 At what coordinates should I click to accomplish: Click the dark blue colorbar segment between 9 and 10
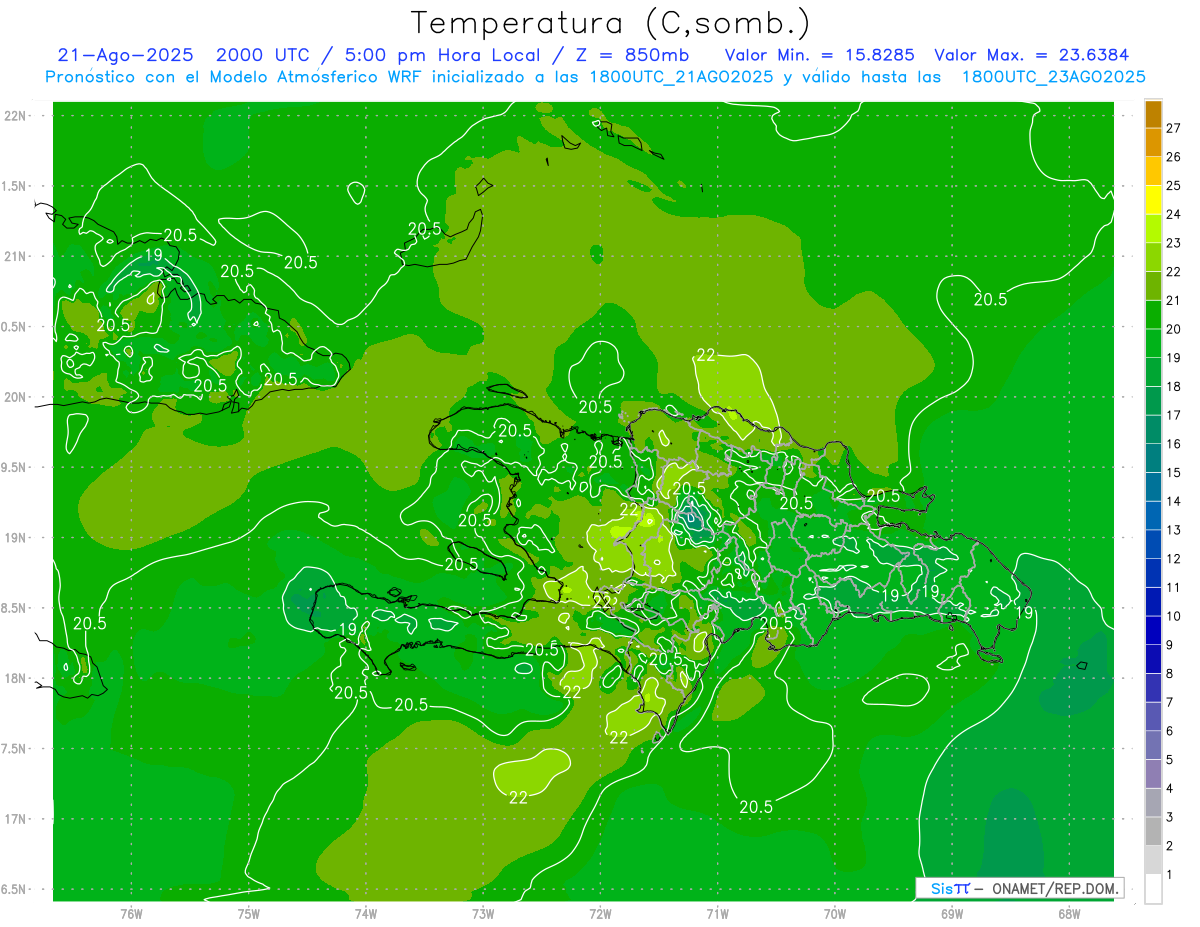click(1153, 631)
